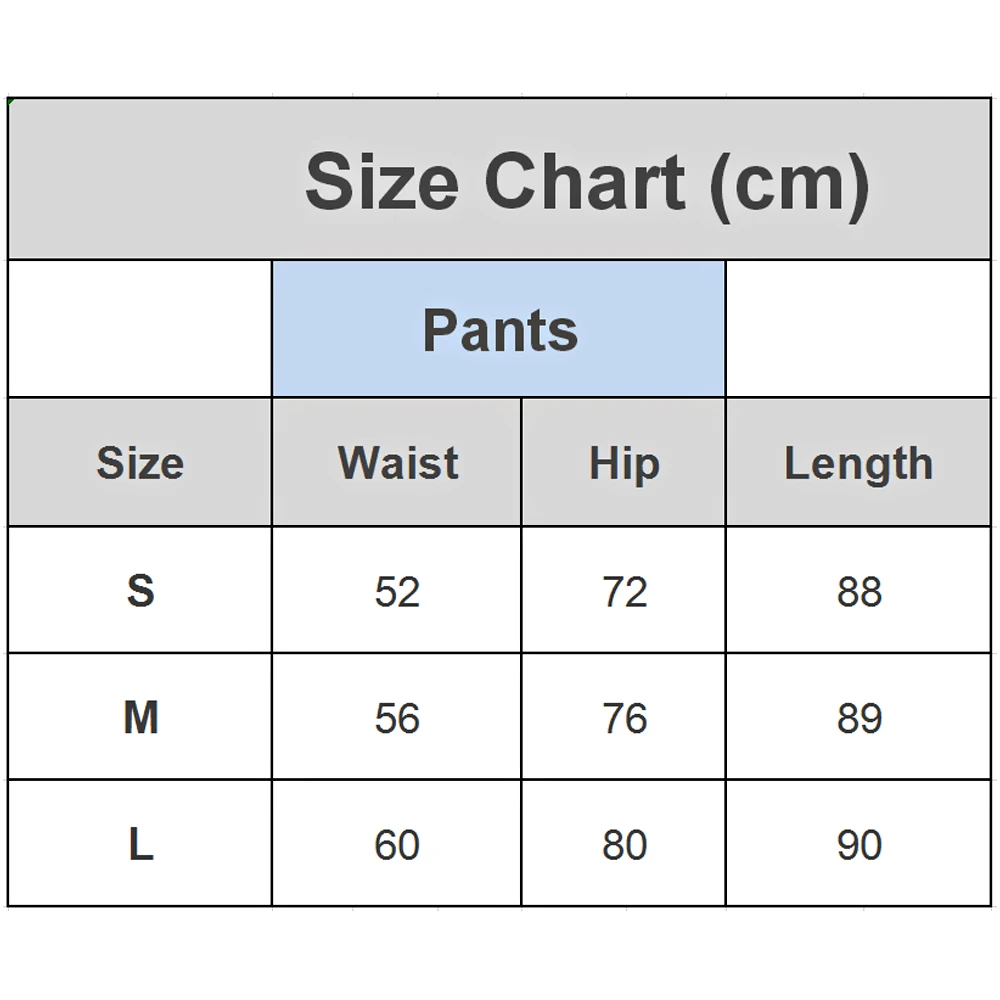
Task: Click the empty cell left of Pants
Action: point(140,329)
